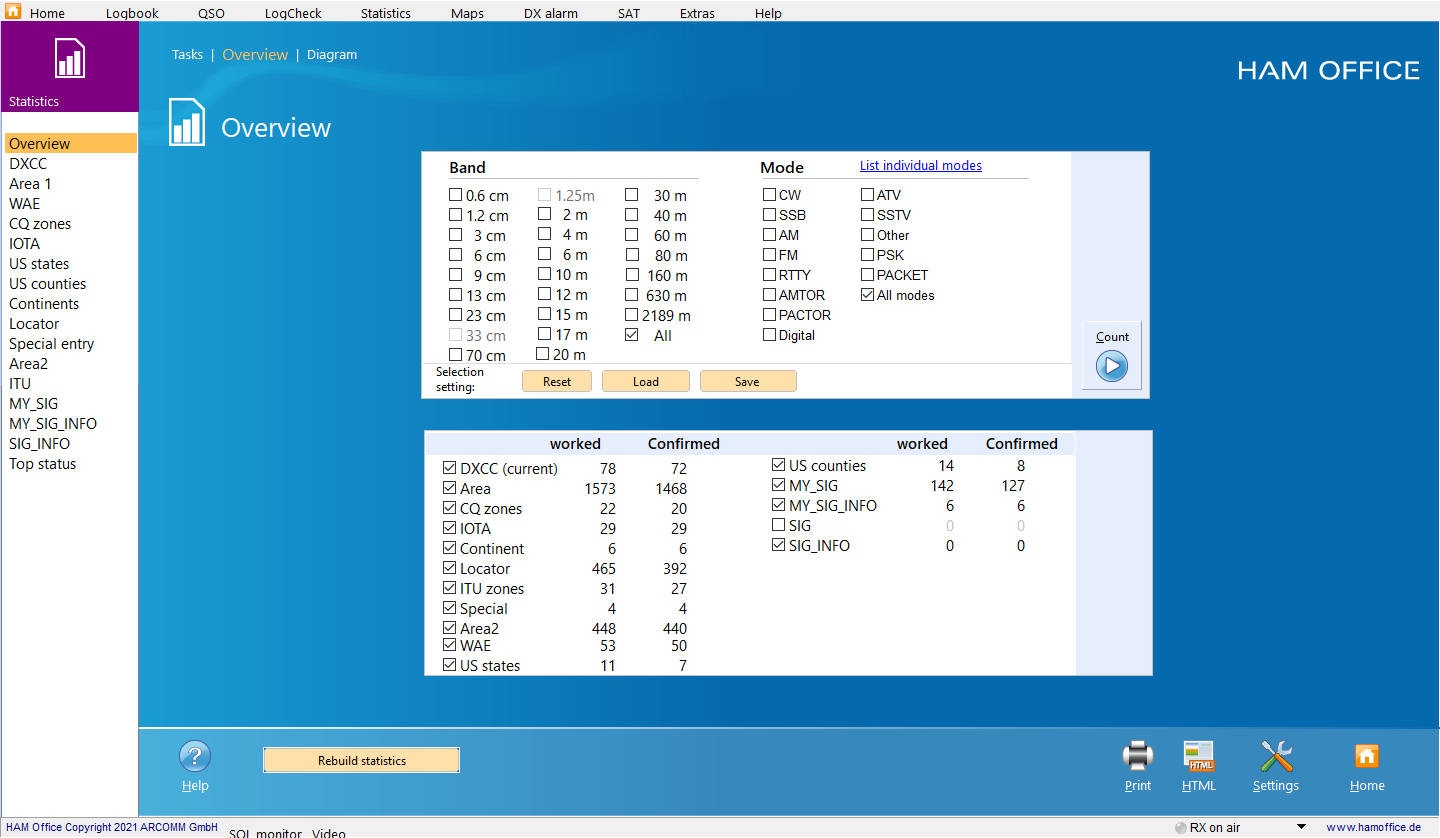Click the Home house icon in menu bar
1440x838 pixels.
(x=13, y=12)
